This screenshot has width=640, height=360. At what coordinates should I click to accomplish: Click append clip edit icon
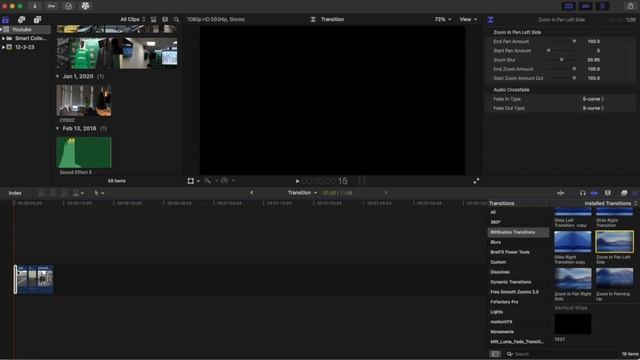(64, 193)
